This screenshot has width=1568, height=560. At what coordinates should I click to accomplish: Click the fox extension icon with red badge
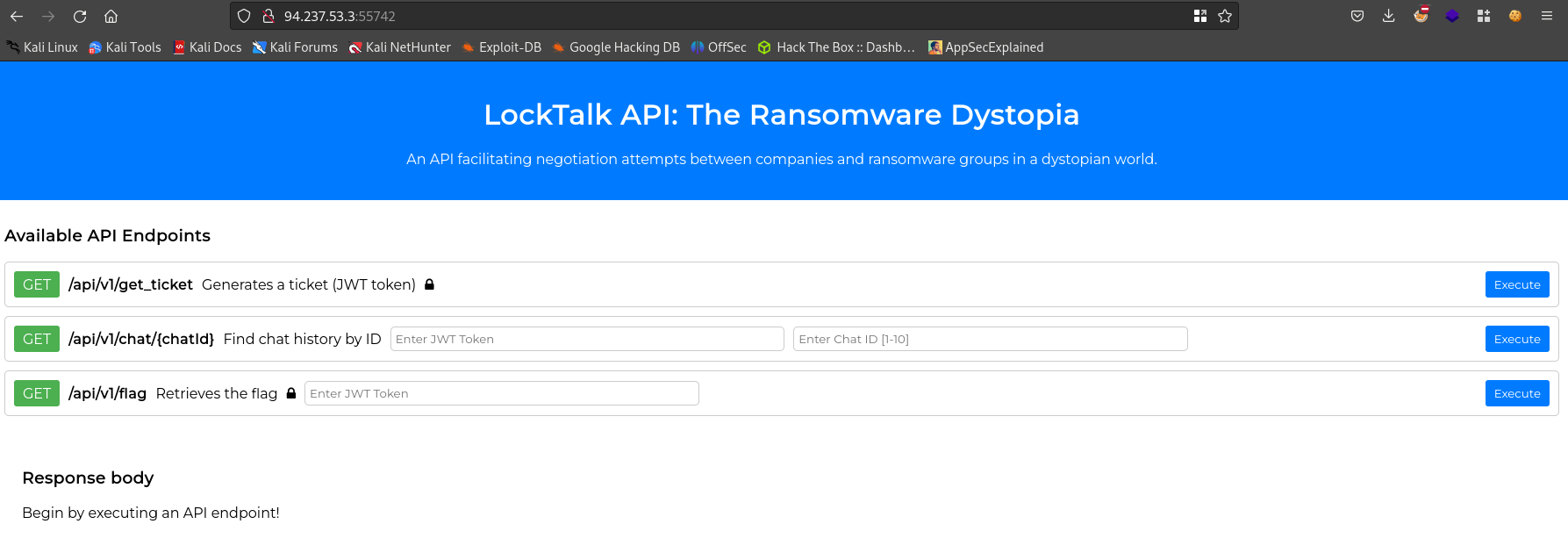(1421, 15)
